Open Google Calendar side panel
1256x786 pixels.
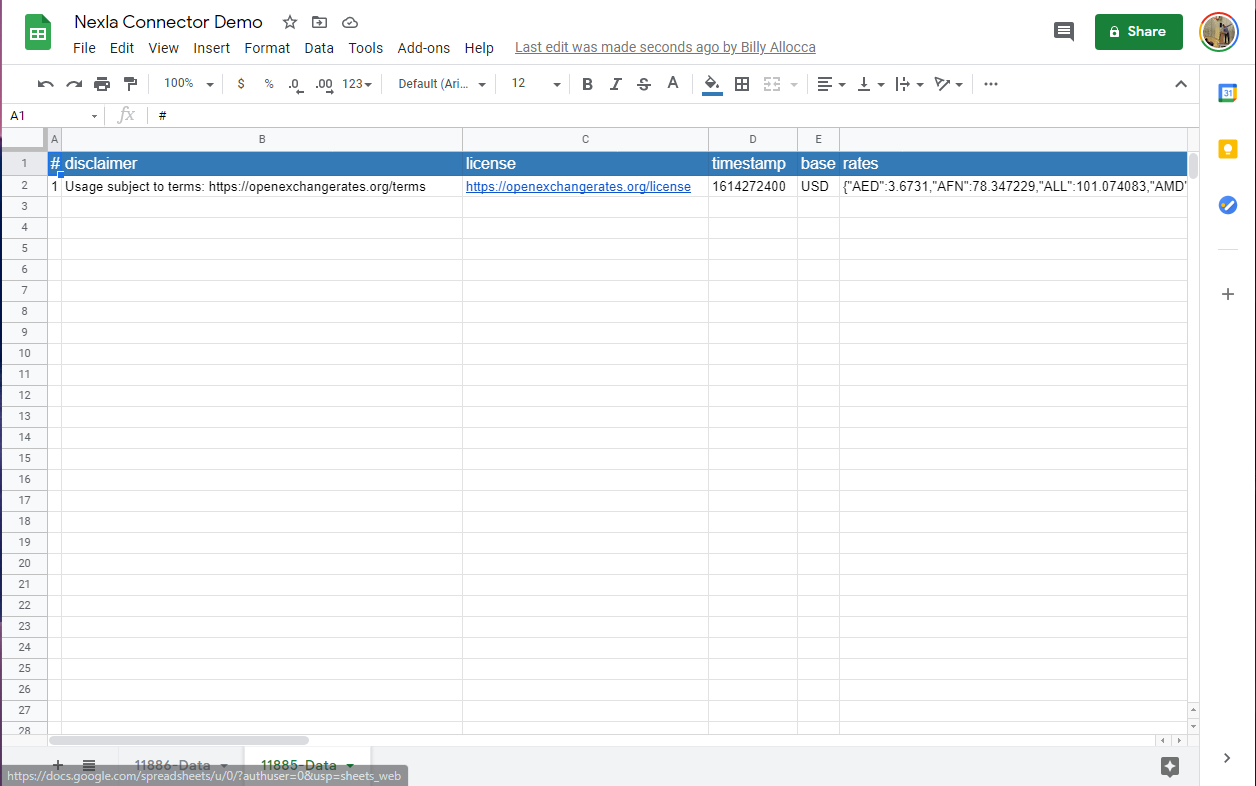coord(1227,93)
